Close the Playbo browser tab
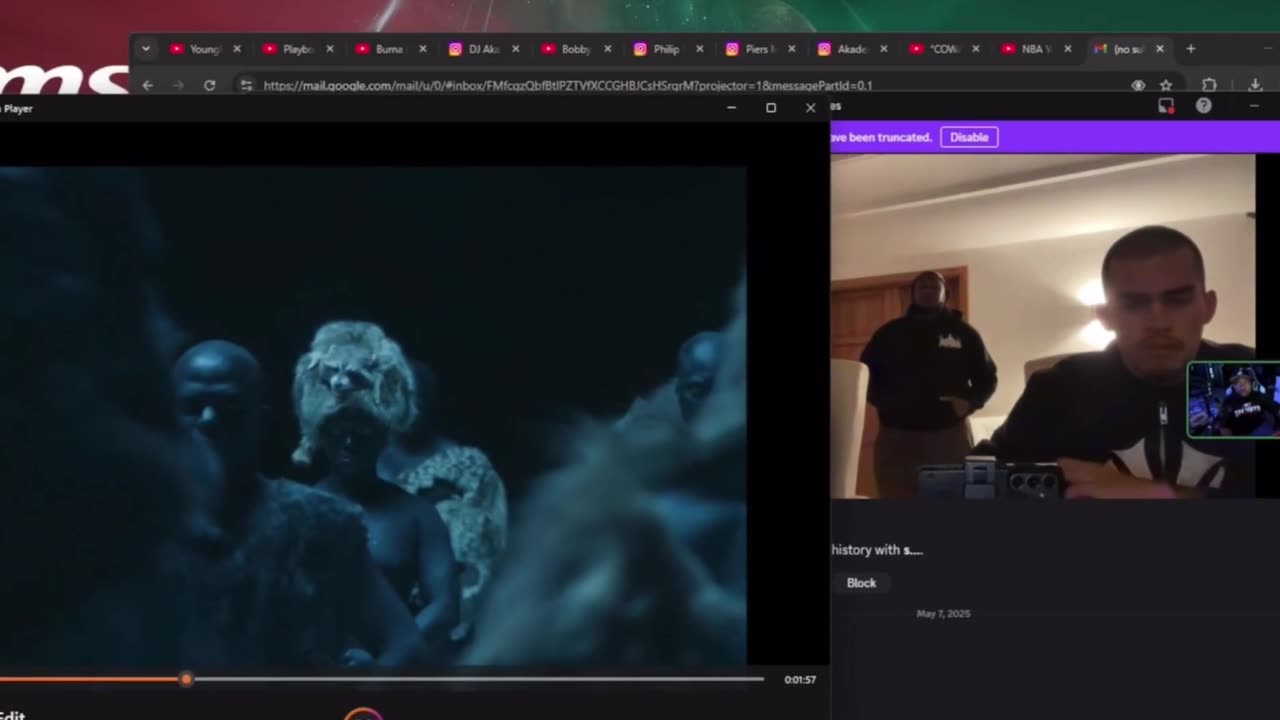Screen dimensions: 1280x720 [x=329, y=49]
